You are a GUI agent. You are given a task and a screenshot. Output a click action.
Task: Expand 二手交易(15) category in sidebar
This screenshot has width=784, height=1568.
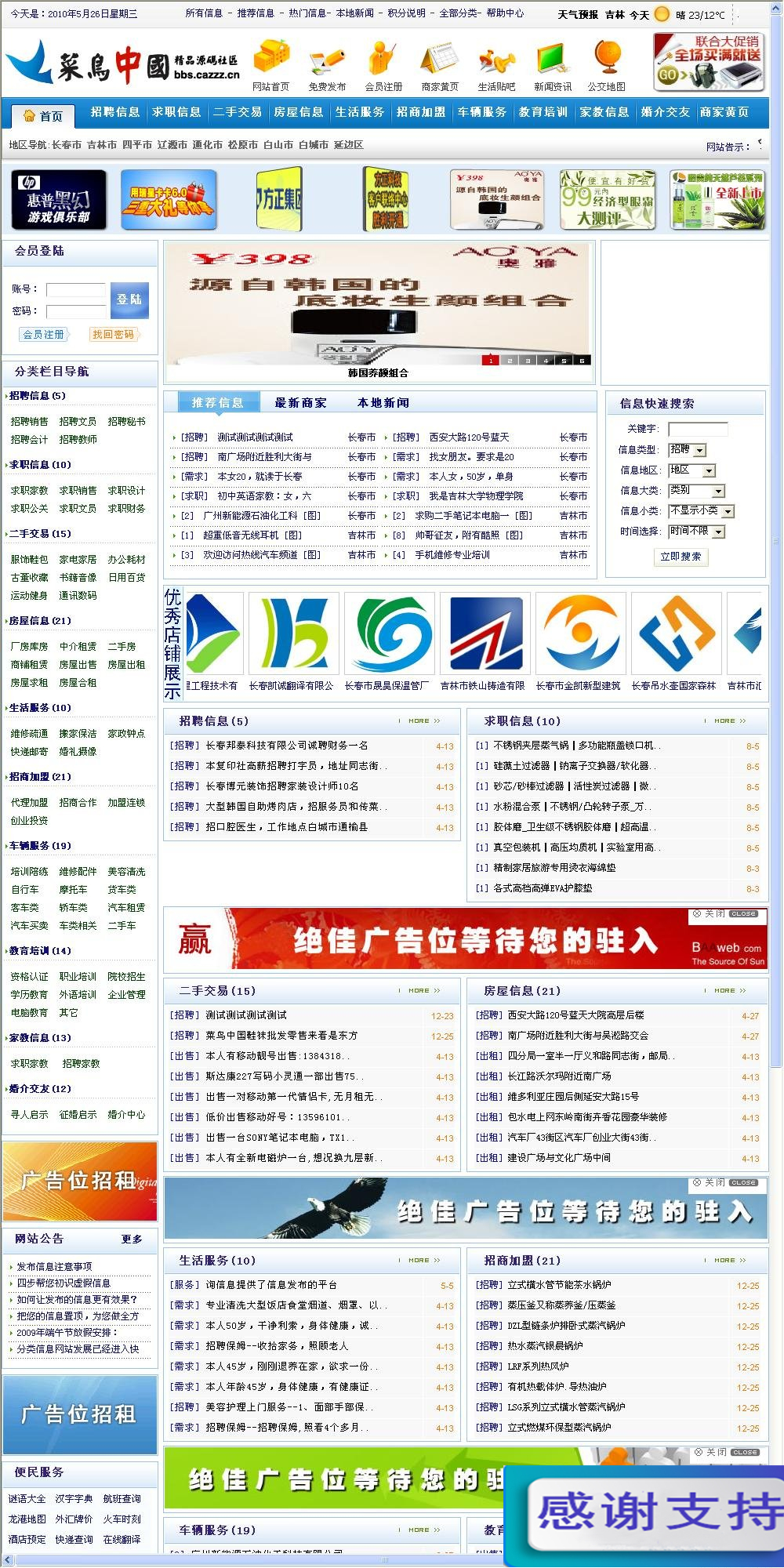tap(39, 534)
